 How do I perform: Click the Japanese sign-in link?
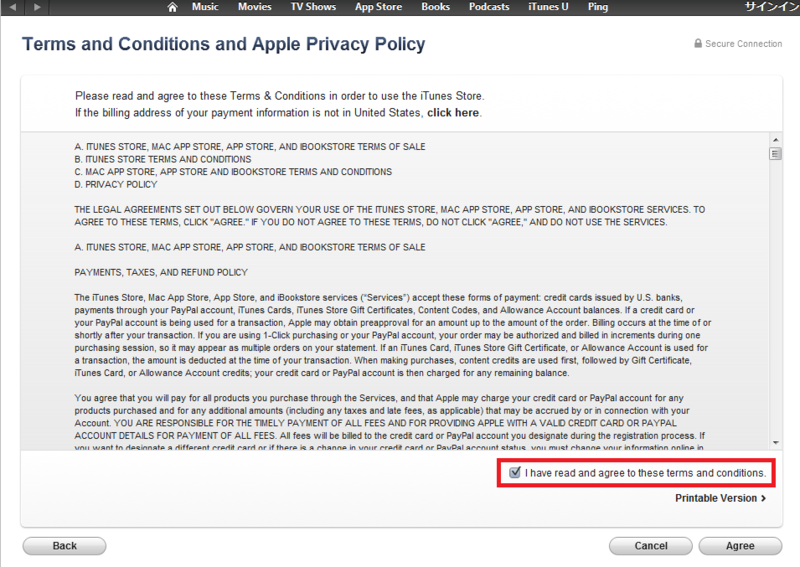772,7
